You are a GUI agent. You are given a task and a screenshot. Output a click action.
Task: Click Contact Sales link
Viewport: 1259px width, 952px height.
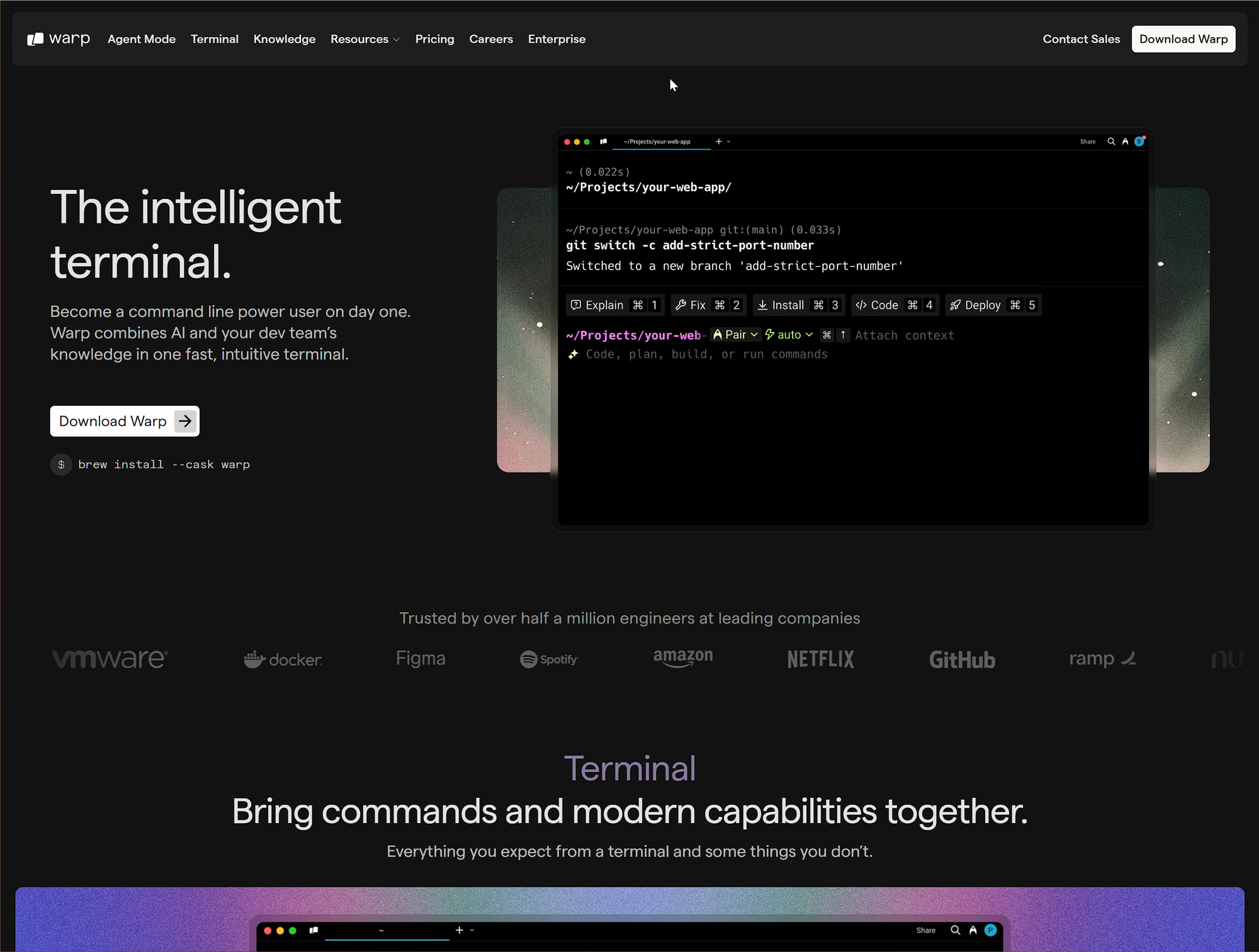1081,39
